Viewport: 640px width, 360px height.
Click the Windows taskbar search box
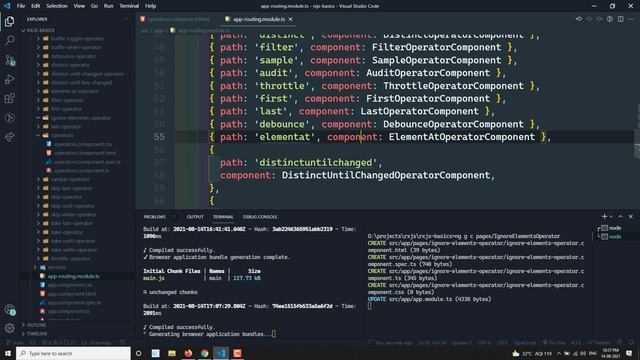pyautogui.click(x=73, y=353)
